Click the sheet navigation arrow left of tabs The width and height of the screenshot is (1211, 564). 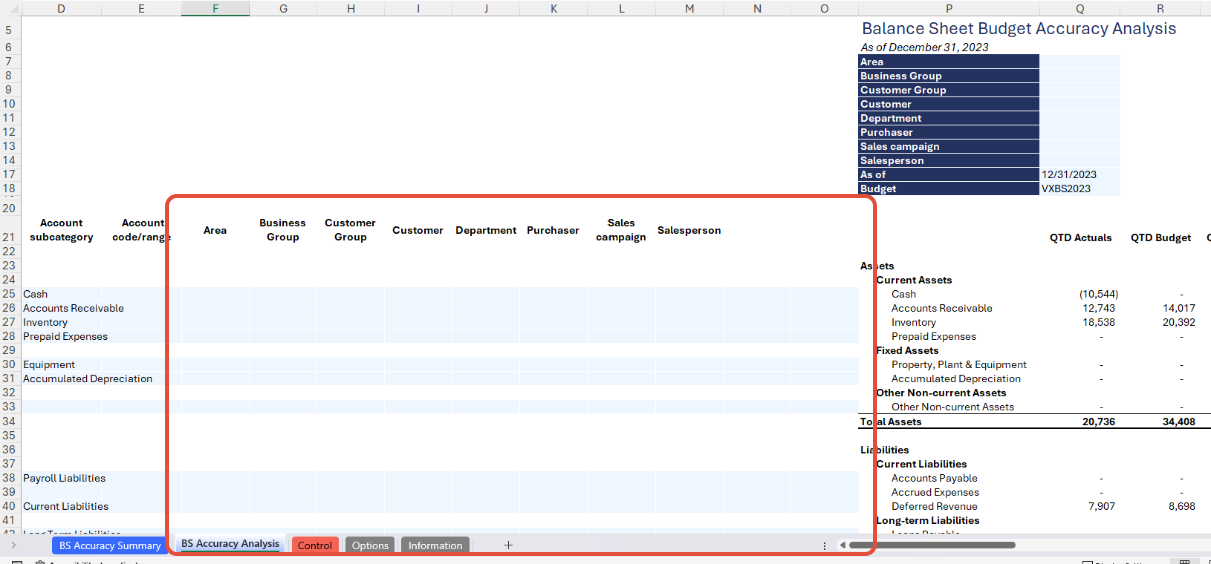pyautogui.click(x=13, y=545)
